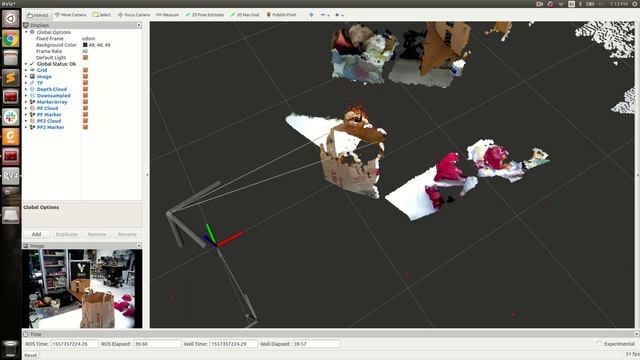640x360 pixels.
Task: Click the TF display axes icon
Action: (32, 83)
